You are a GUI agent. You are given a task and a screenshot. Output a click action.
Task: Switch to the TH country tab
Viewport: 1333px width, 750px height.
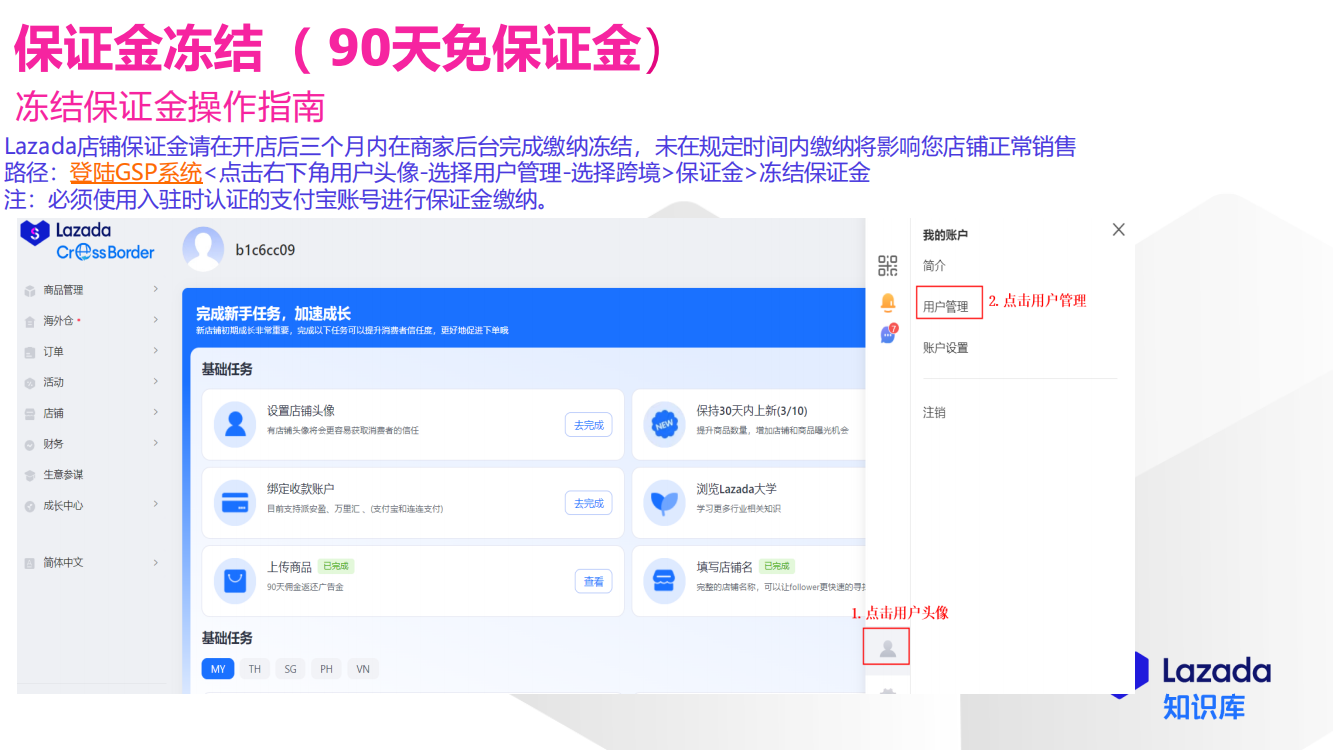(x=255, y=669)
